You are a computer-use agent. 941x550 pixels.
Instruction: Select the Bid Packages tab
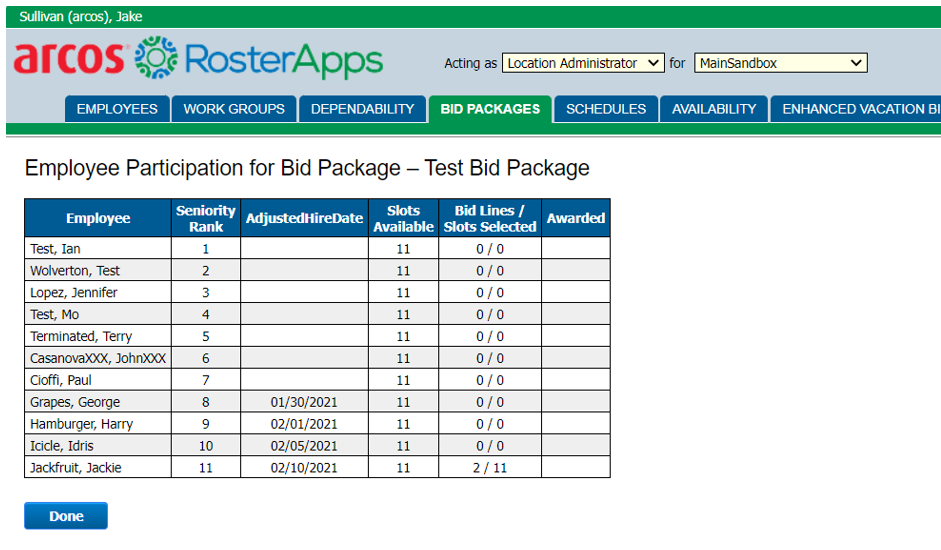tap(490, 109)
